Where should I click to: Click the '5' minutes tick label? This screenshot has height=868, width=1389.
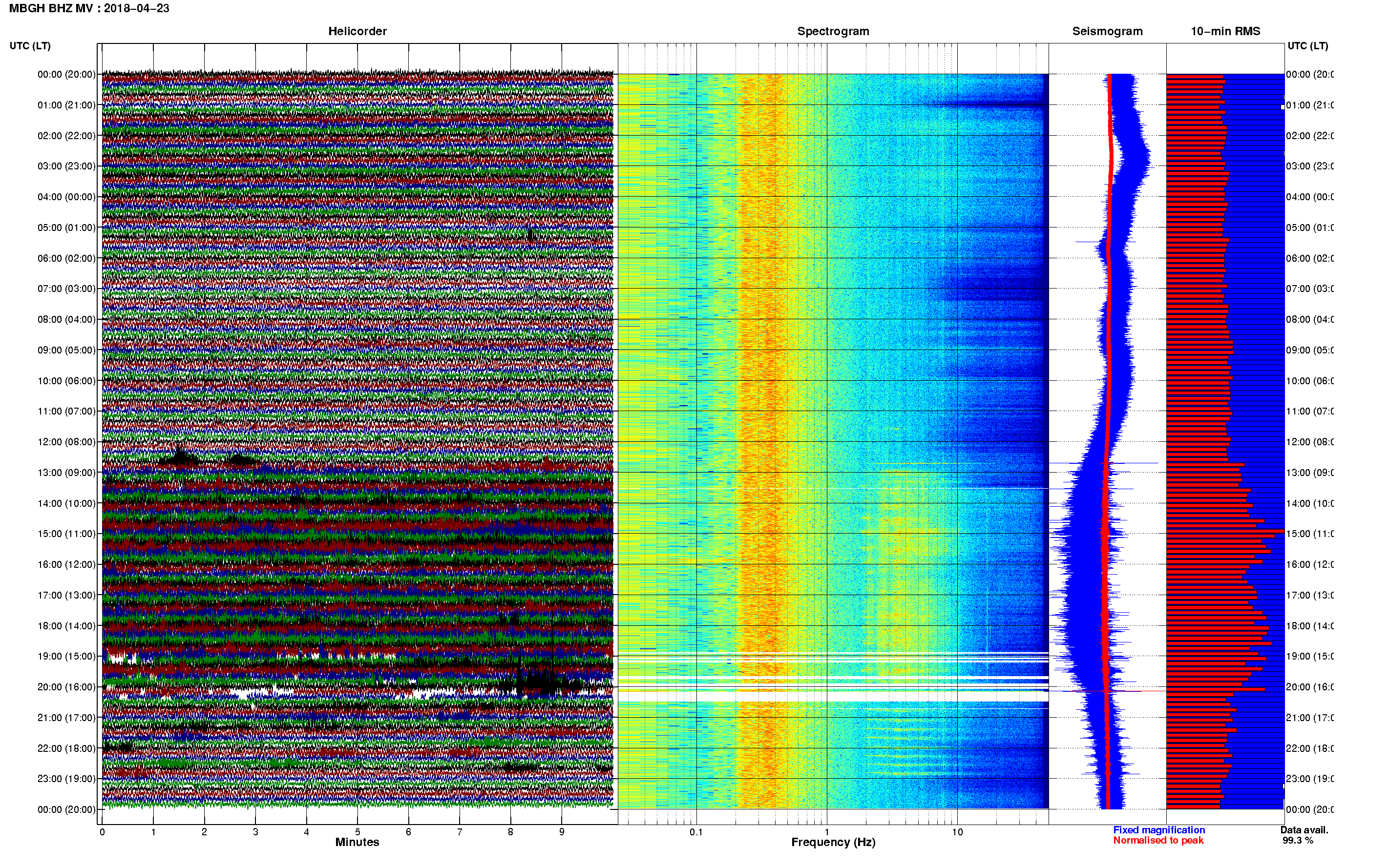point(358,832)
